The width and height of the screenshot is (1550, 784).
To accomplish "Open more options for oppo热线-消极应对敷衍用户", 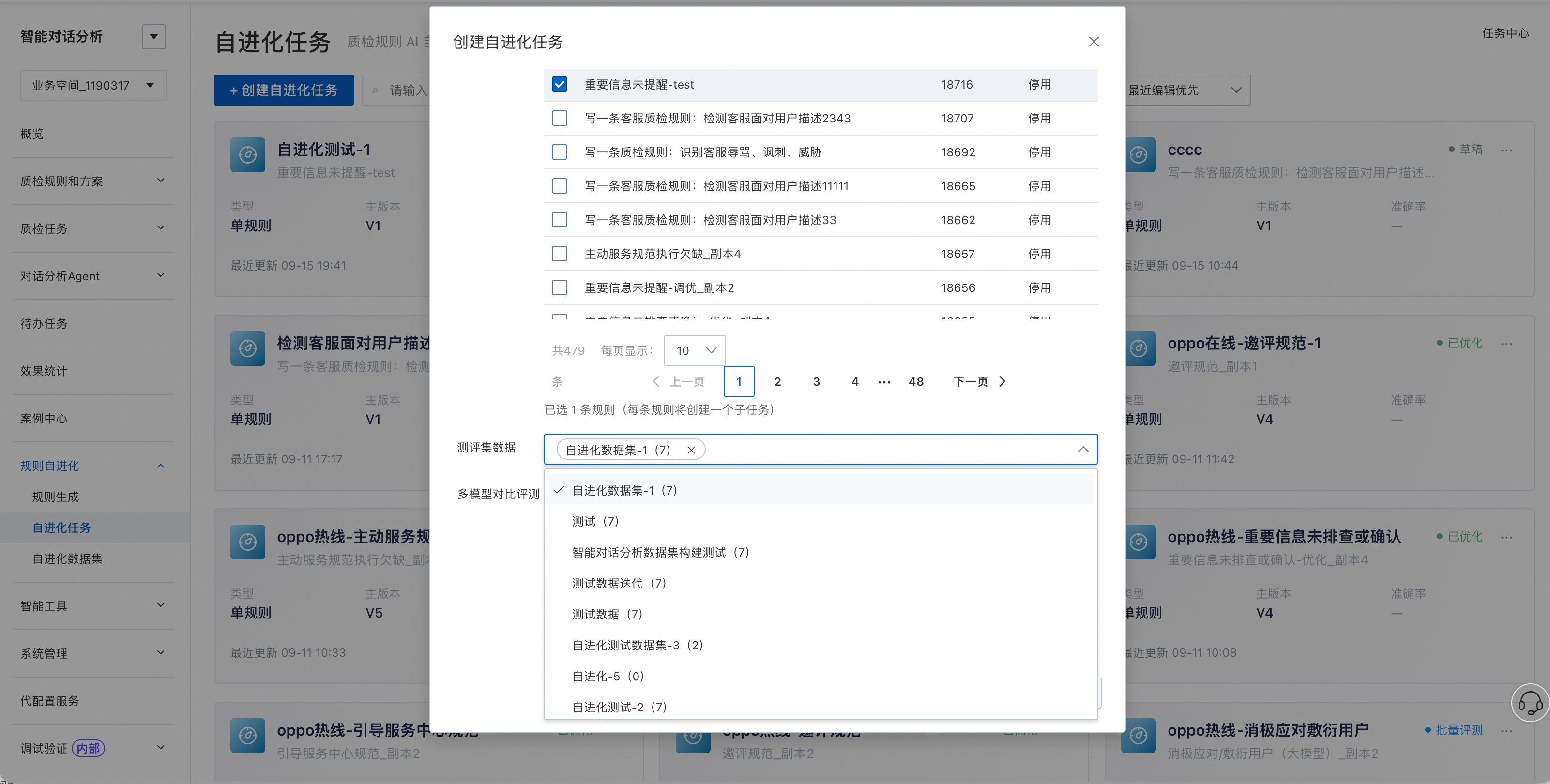I will 1506,731.
